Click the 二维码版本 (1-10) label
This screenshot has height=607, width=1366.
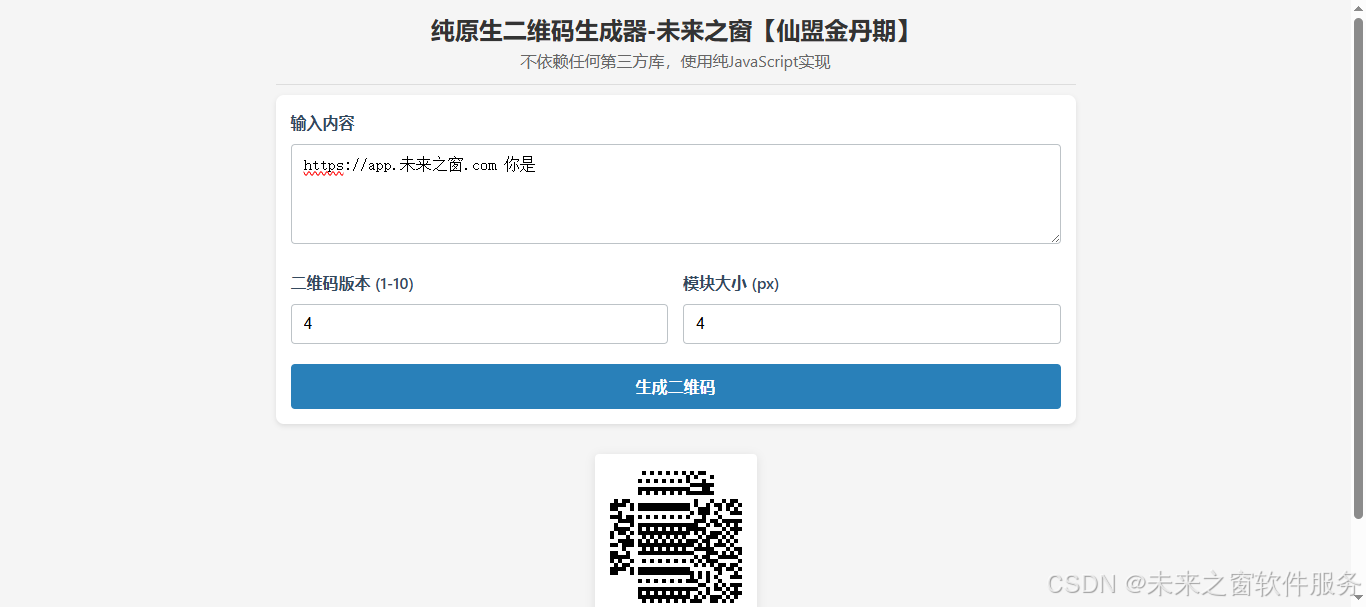pos(352,284)
